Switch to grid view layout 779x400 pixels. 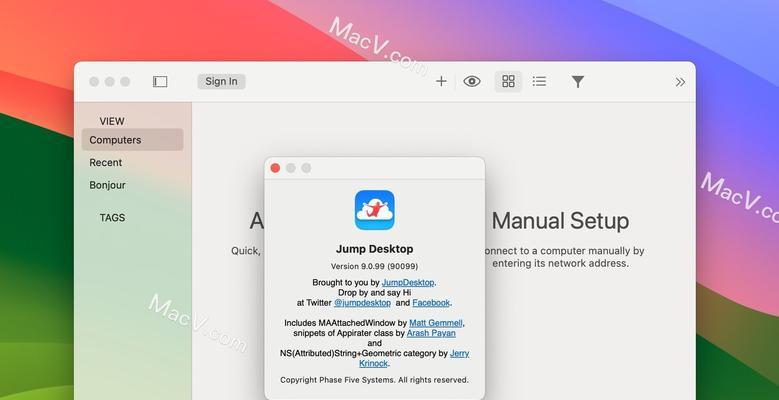(508, 81)
